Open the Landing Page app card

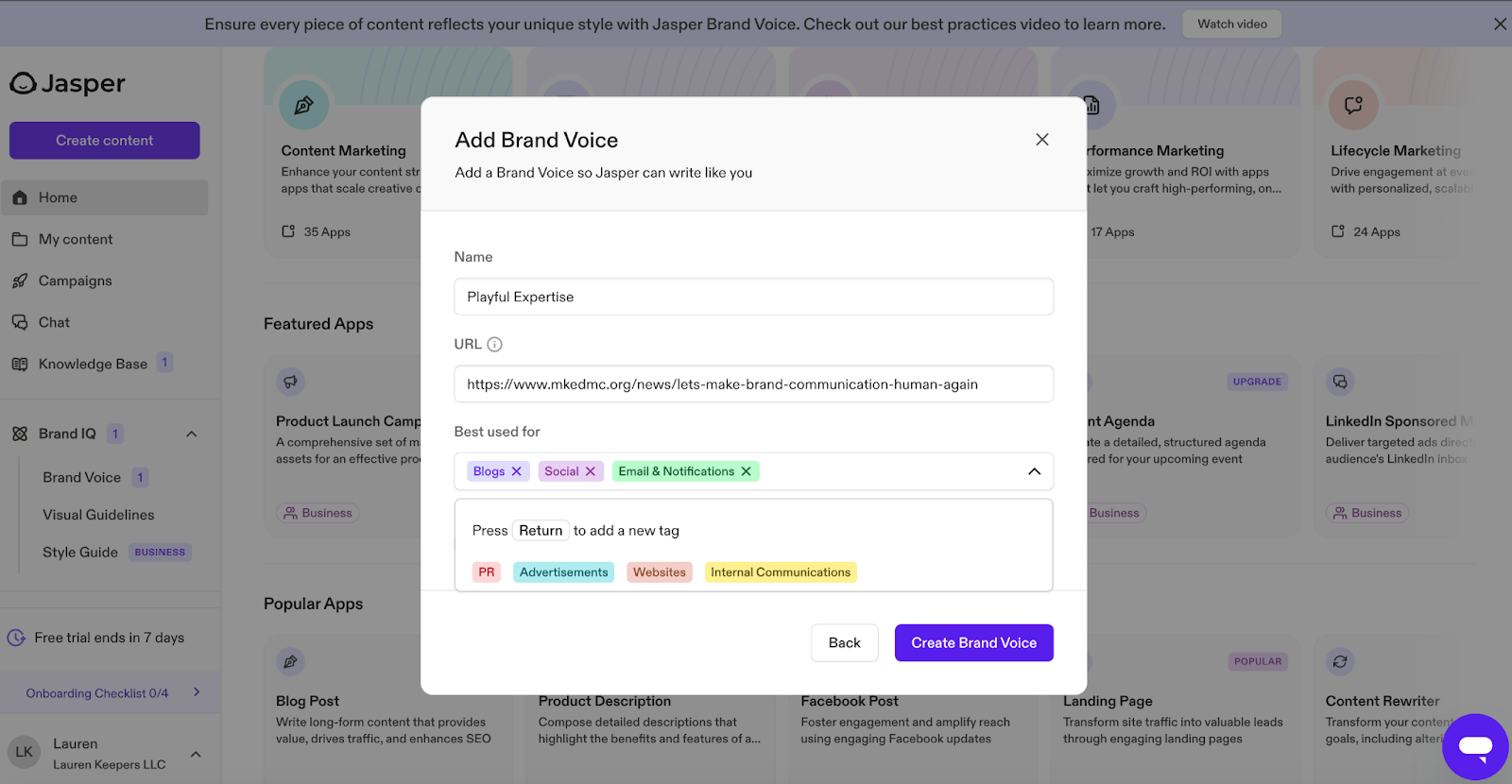tap(1174, 709)
